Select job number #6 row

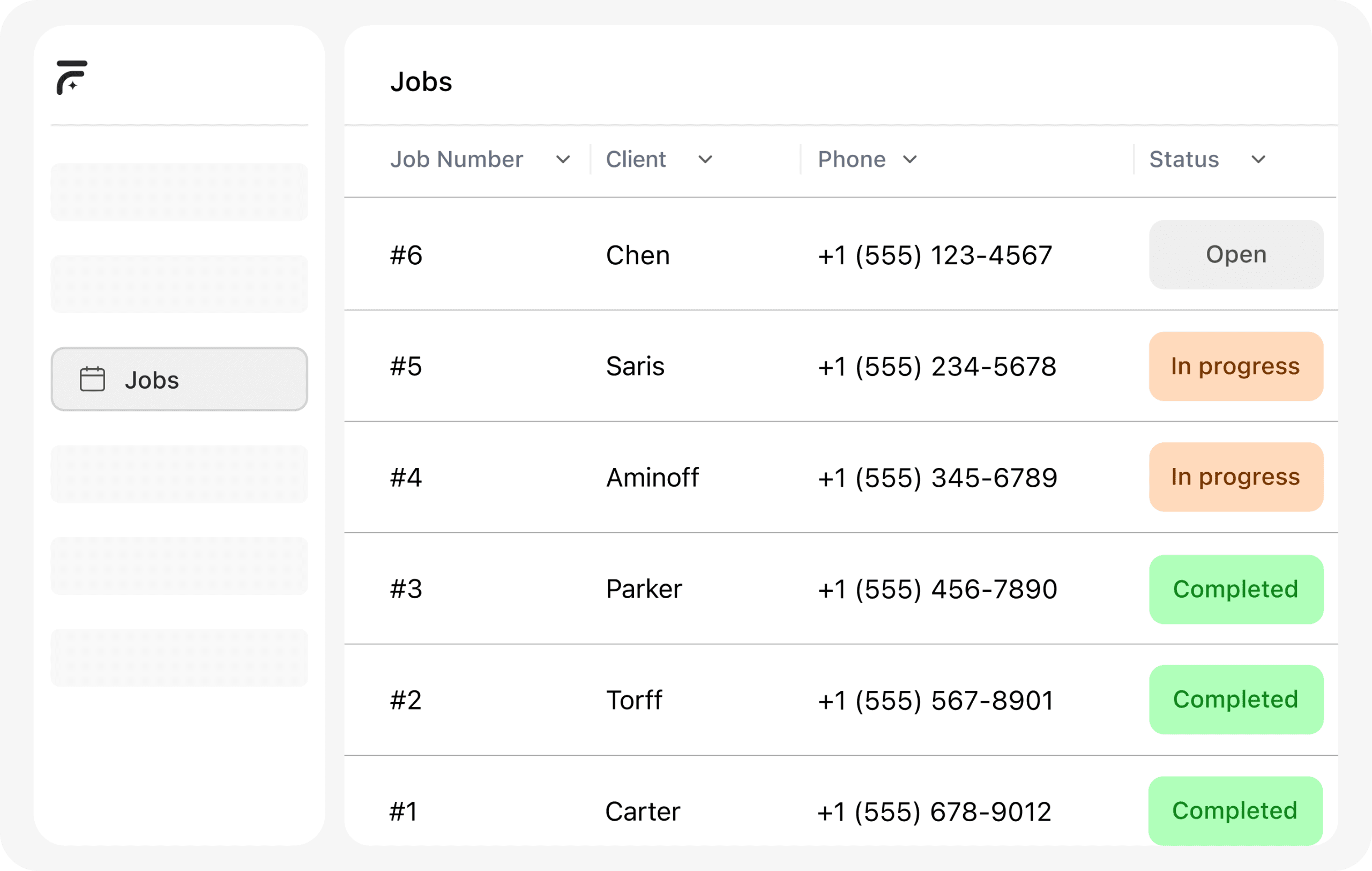click(406, 255)
